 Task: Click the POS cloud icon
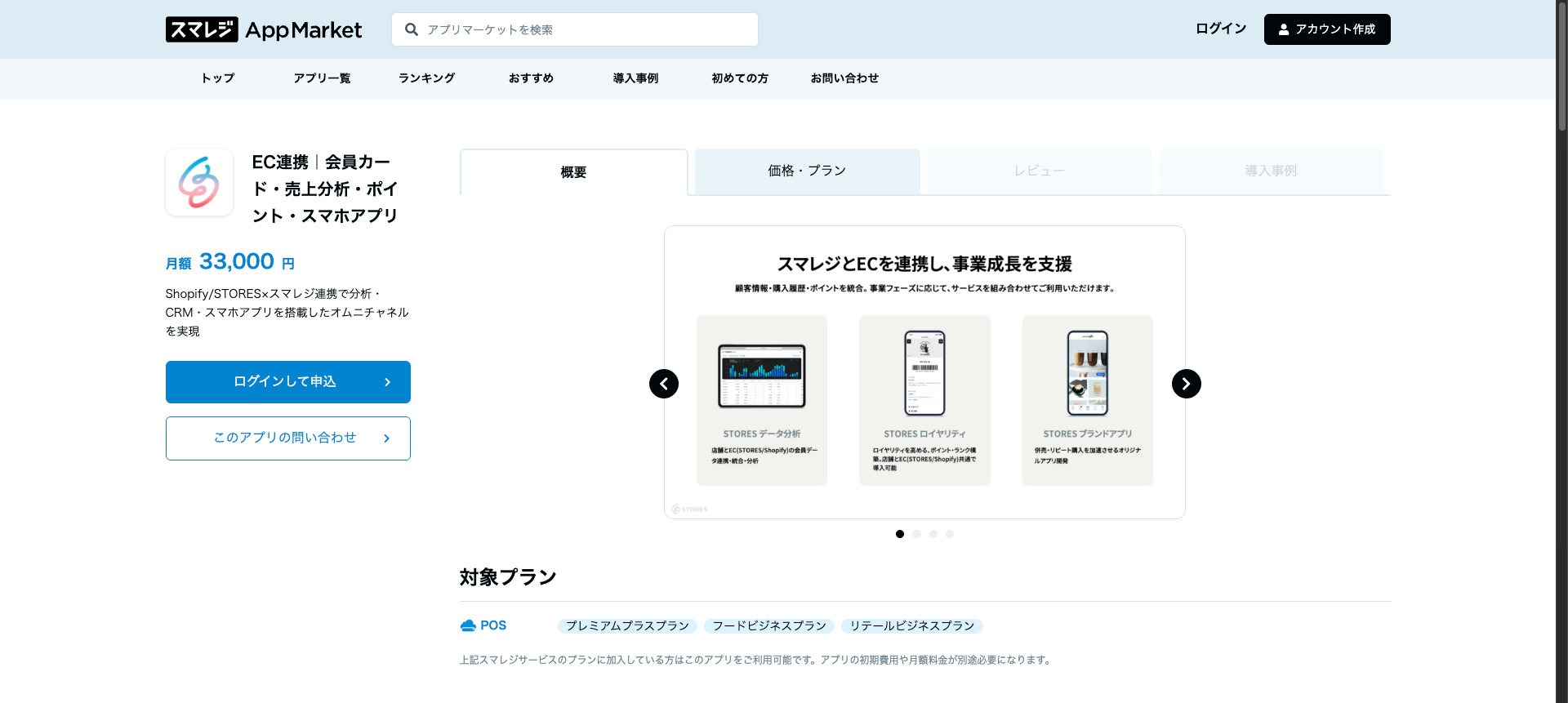click(468, 625)
